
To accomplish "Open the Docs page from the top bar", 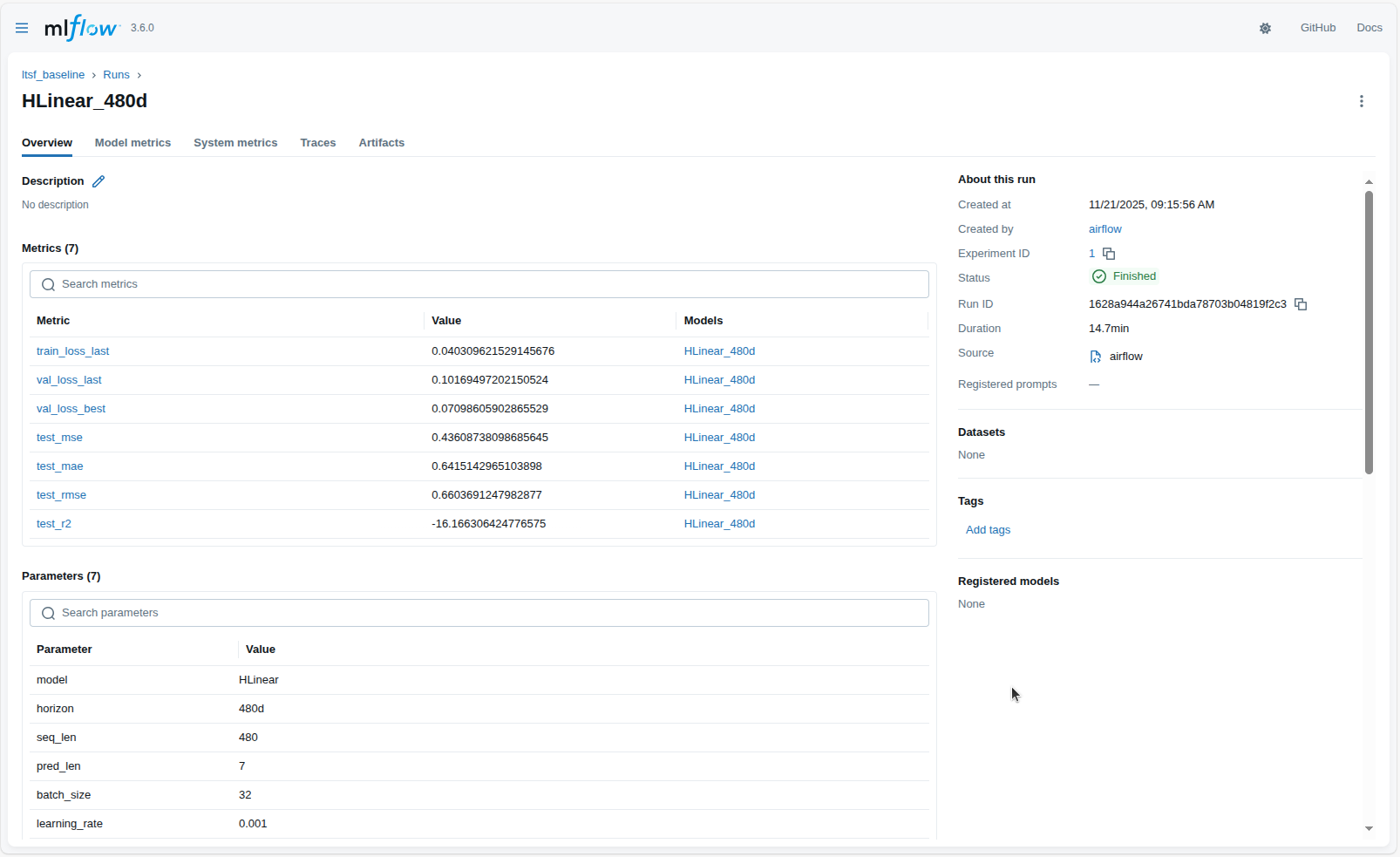I will tap(1369, 27).
